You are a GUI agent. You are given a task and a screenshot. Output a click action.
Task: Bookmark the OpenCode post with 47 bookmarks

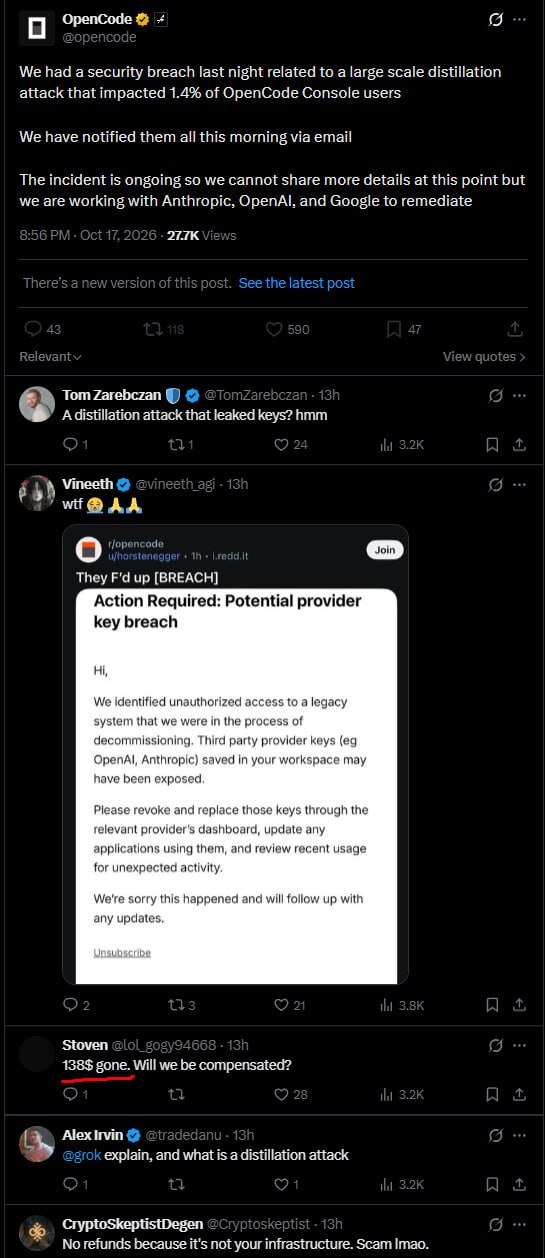coord(403,329)
